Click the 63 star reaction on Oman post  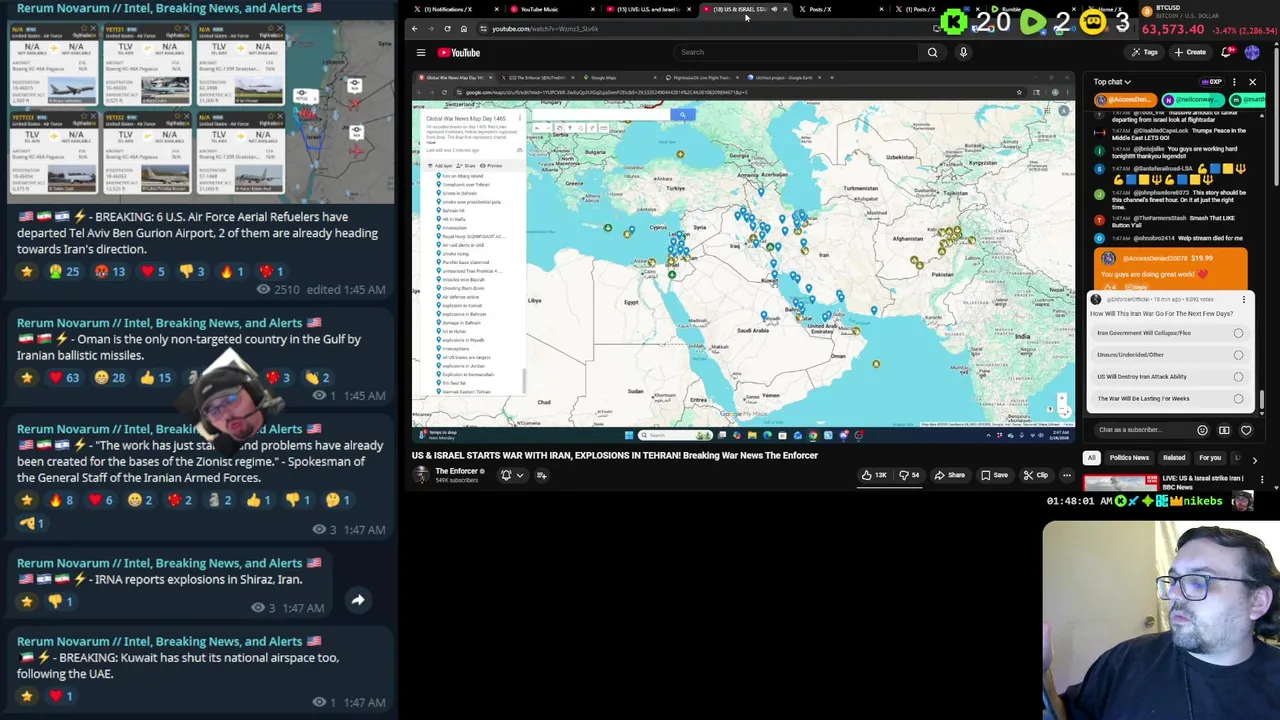62,378
